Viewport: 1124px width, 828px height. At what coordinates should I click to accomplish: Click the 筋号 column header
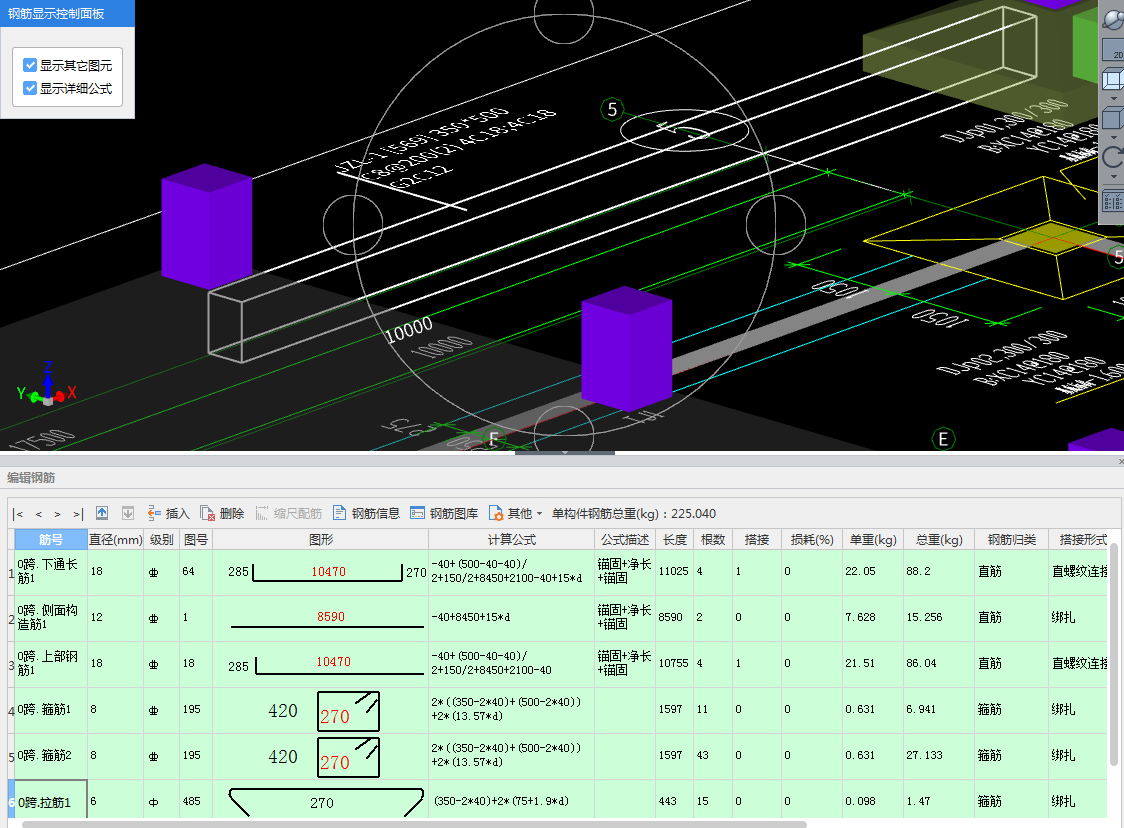point(51,539)
